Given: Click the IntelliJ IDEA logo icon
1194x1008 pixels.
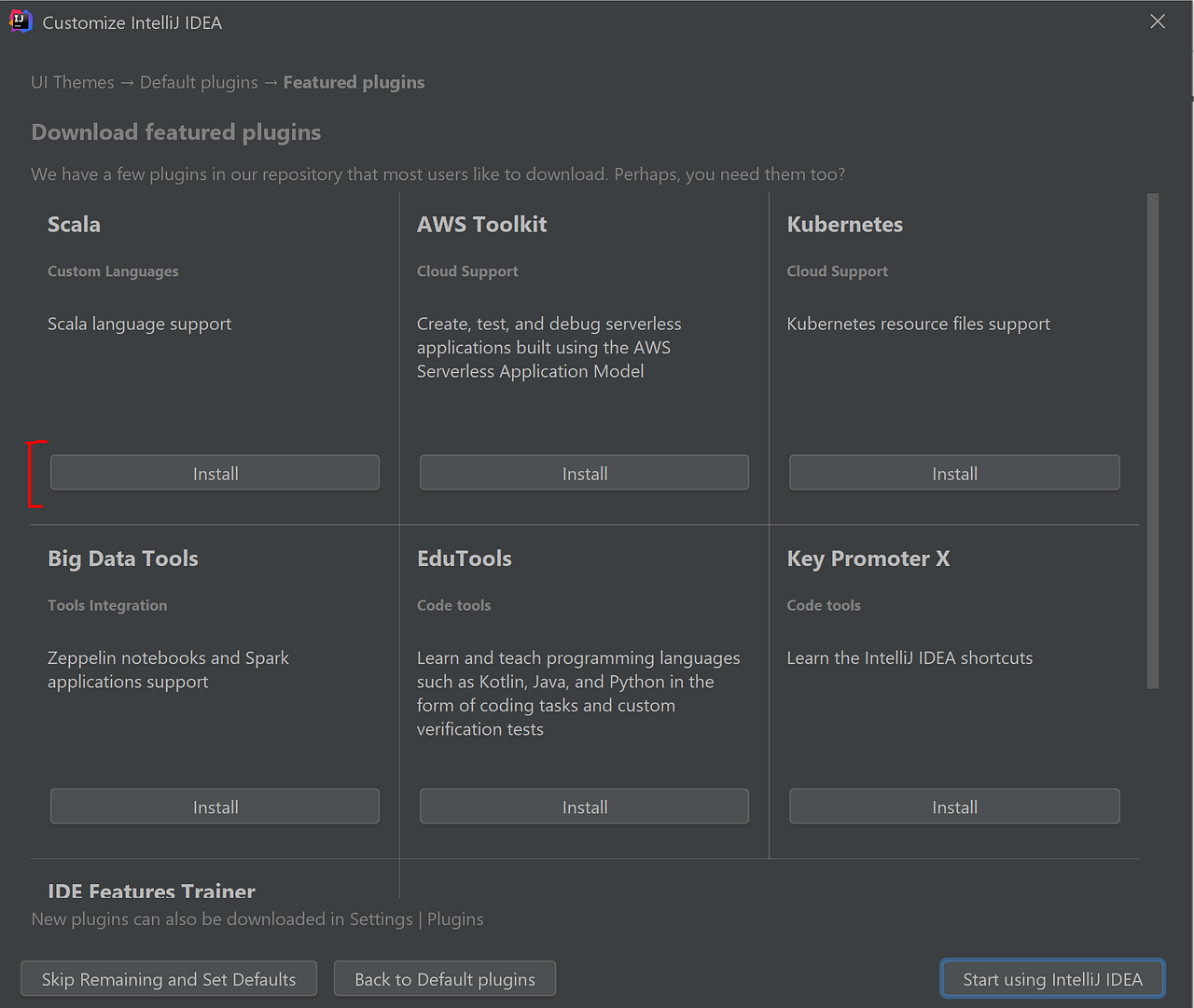Looking at the screenshot, I should pos(20,20).
